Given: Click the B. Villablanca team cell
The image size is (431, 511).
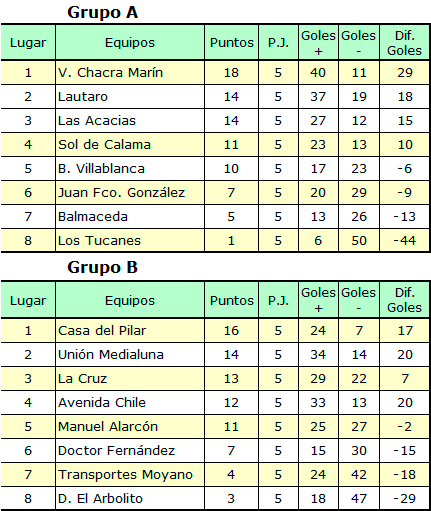Looking at the screenshot, I should point(130,168).
